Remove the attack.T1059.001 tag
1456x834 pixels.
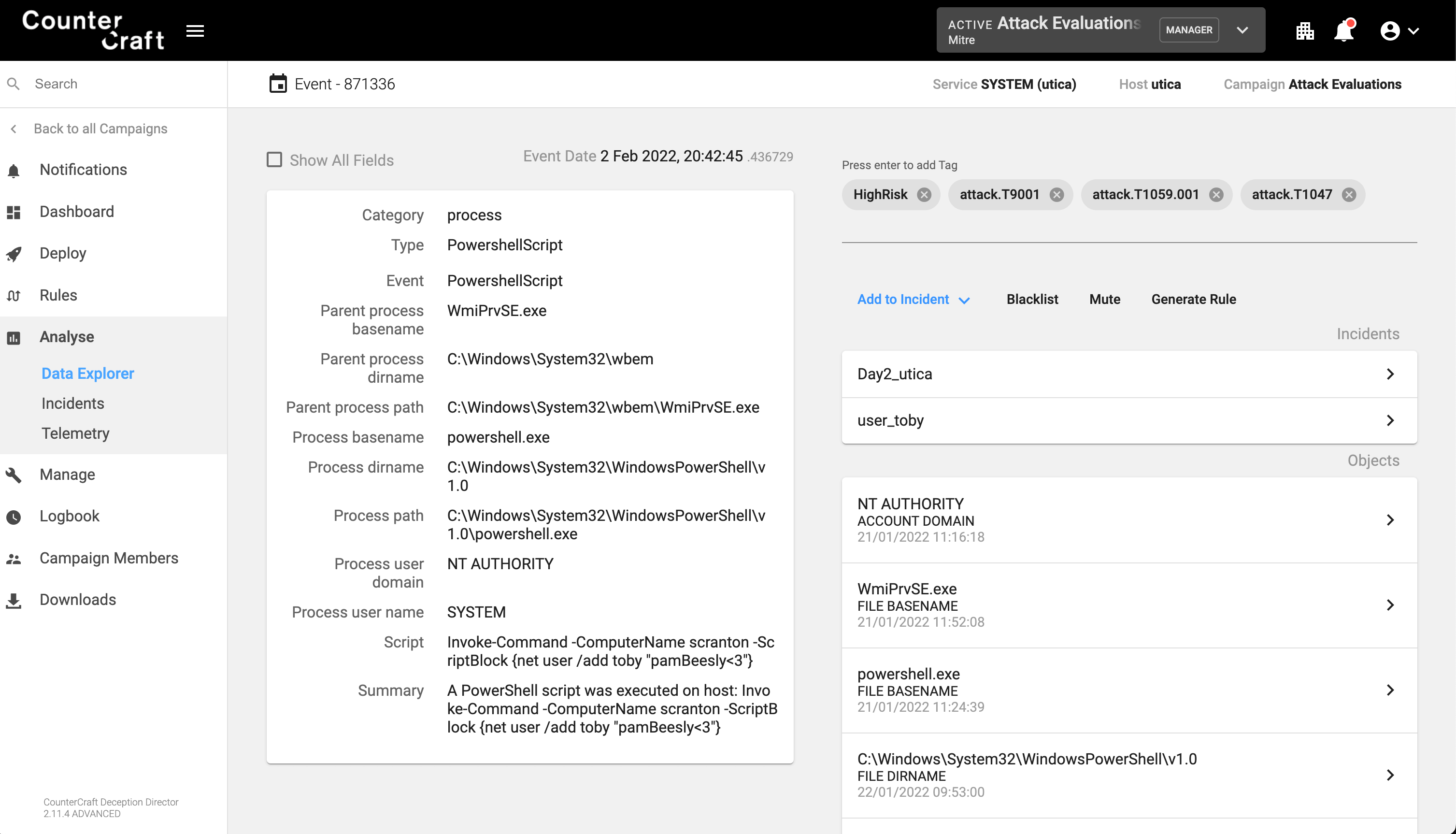[x=1216, y=195]
